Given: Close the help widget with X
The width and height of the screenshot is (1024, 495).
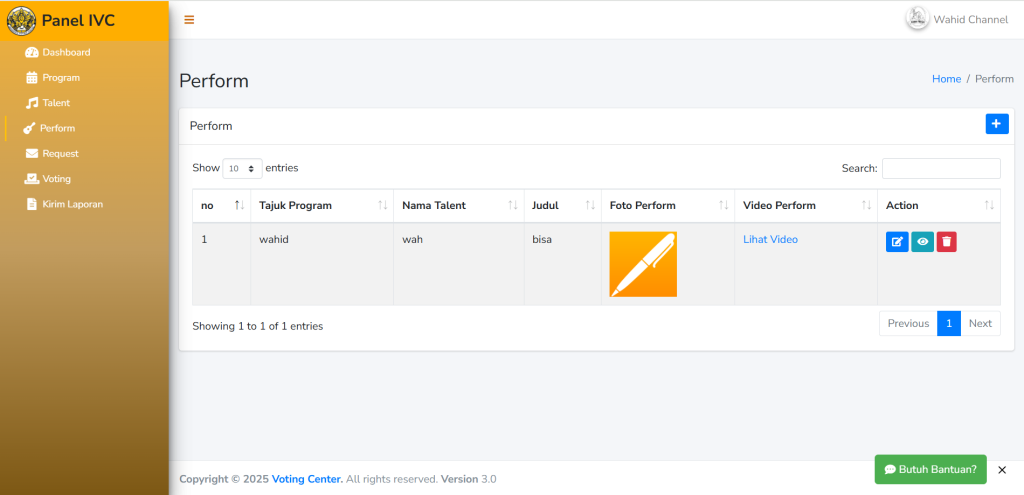Looking at the screenshot, I should [1002, 469].
